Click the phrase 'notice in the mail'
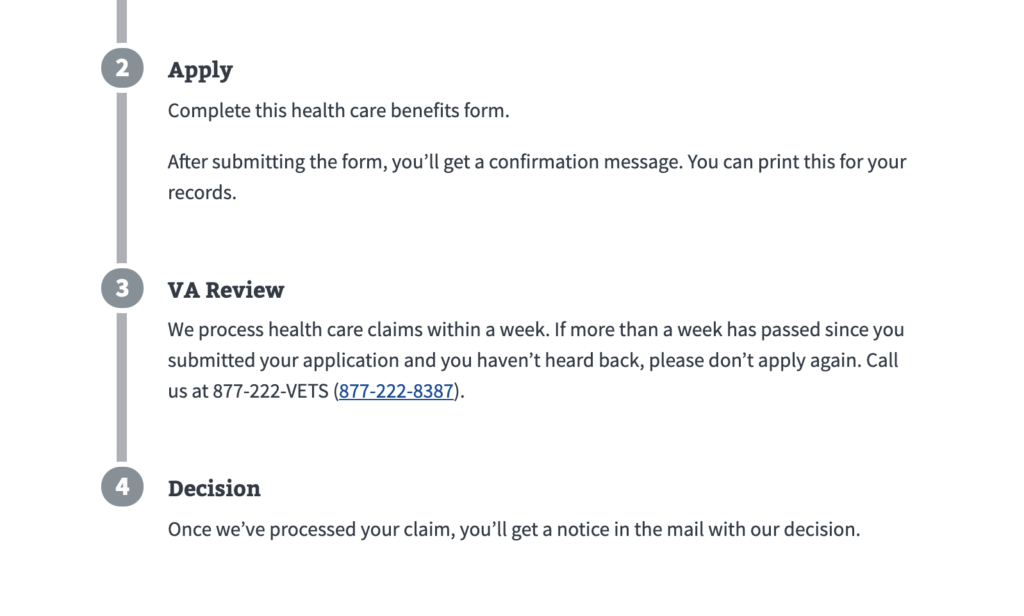 [x=623, y=530]
